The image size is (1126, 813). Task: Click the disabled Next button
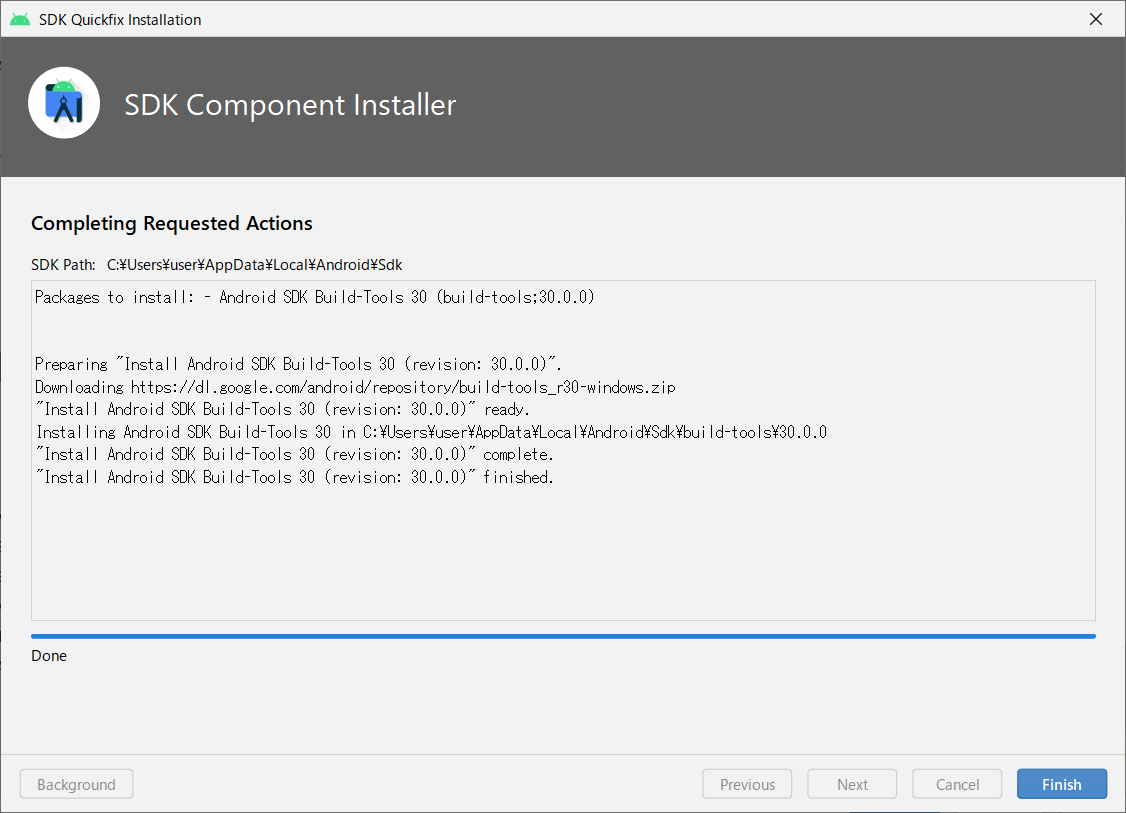852,783
